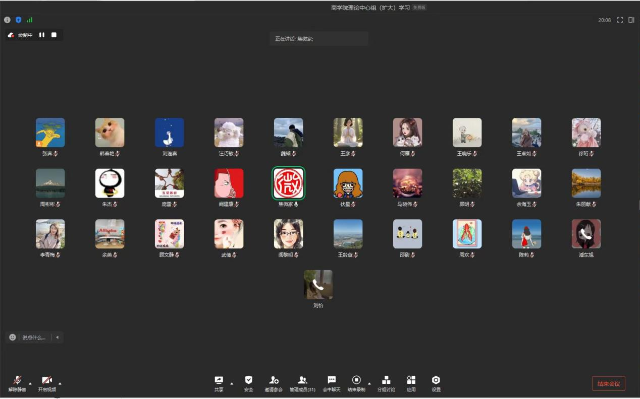This screenshot has width=640, height=399.
Task: Select participant with mountain lake reflection avatar
Action: coord(50,183)
